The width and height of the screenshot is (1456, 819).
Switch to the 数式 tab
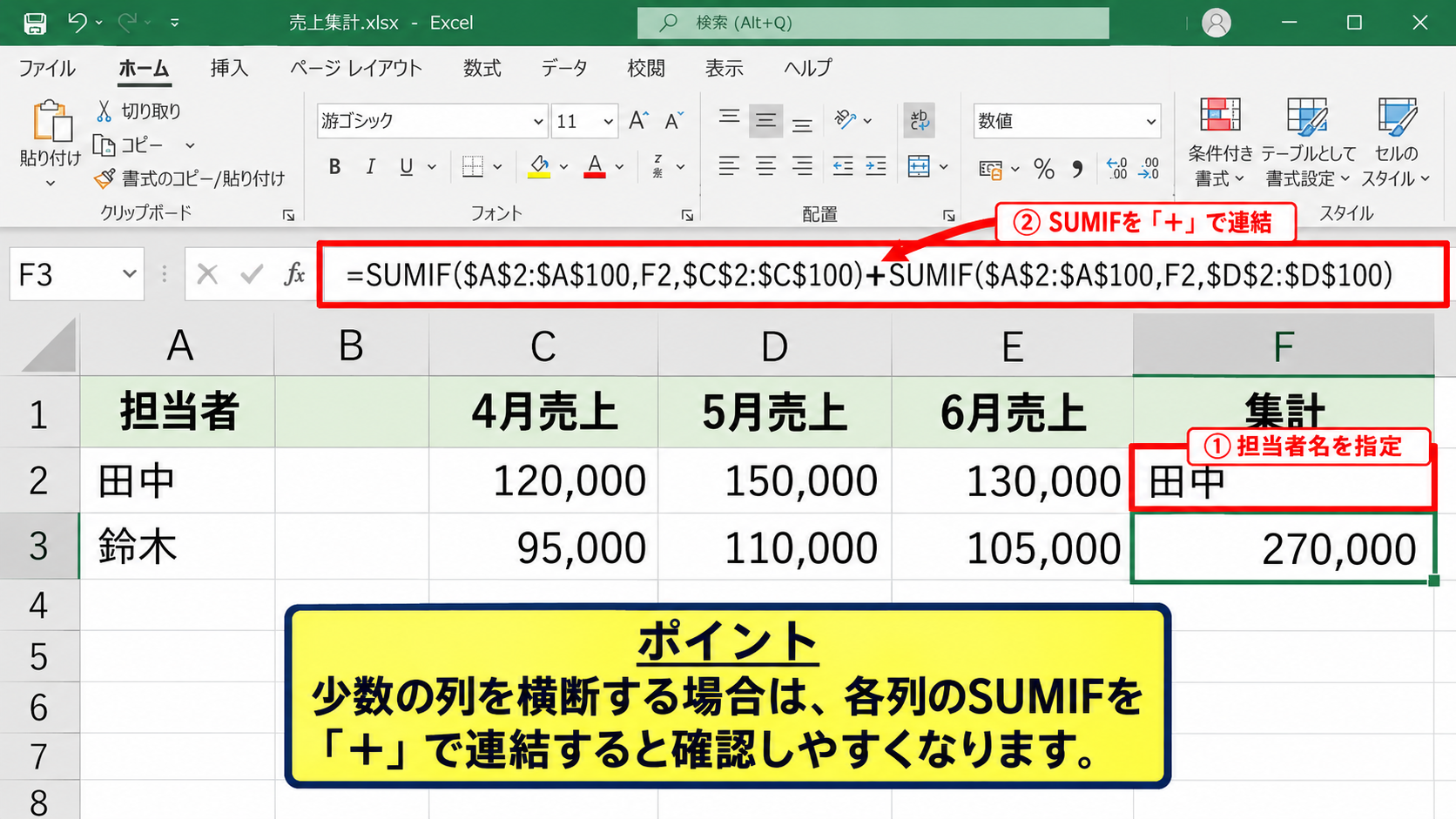pos(482,68)
